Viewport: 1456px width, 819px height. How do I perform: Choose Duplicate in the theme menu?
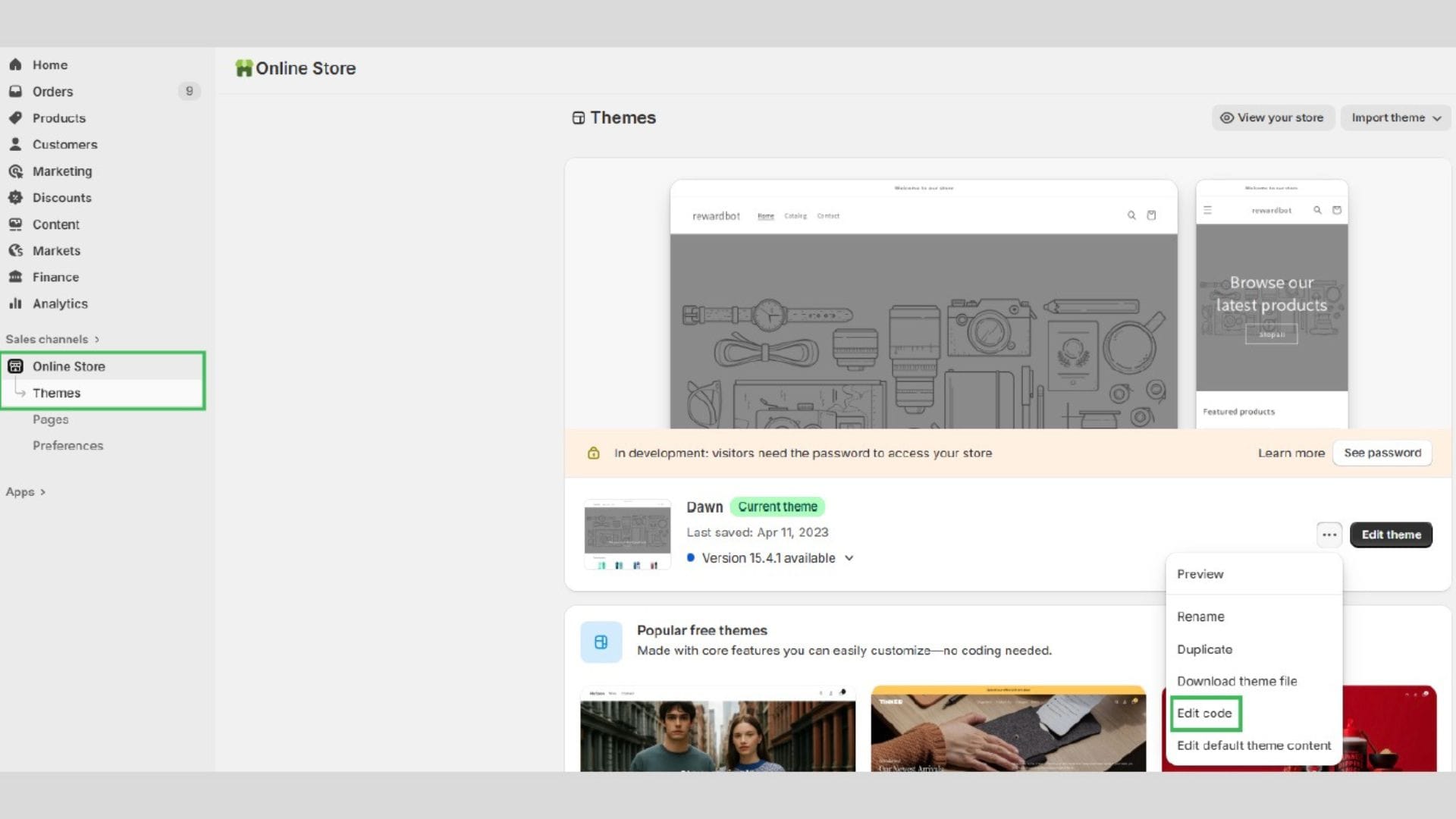pyautogui.click(x=1204, y=649)
